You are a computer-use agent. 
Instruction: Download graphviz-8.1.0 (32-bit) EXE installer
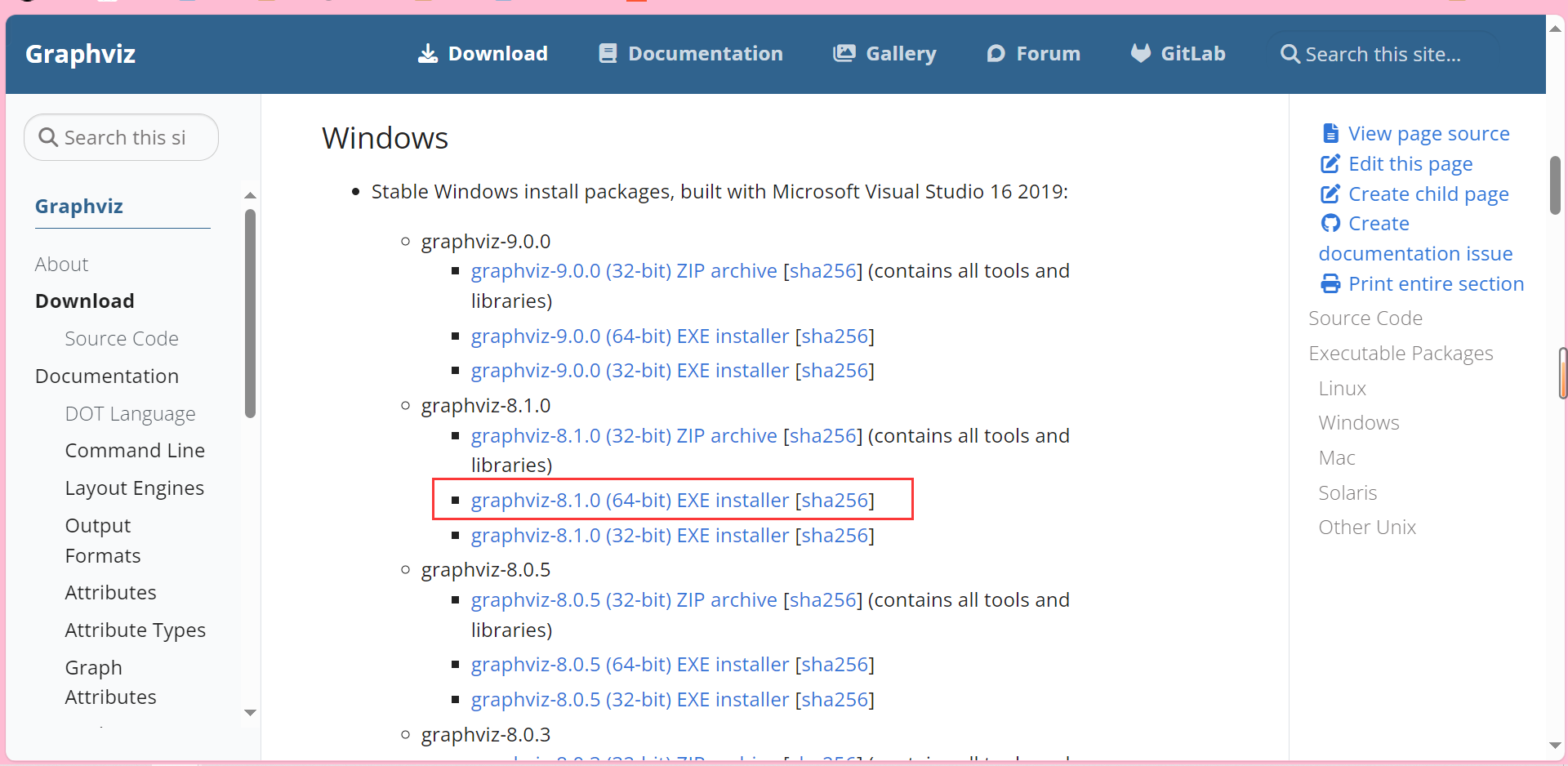pos(630,535)
